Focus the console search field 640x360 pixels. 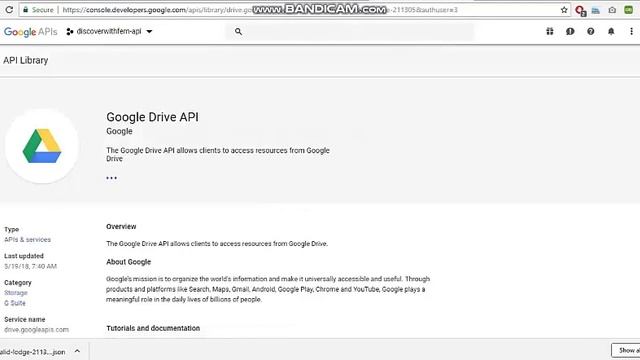tap(350, 32)
